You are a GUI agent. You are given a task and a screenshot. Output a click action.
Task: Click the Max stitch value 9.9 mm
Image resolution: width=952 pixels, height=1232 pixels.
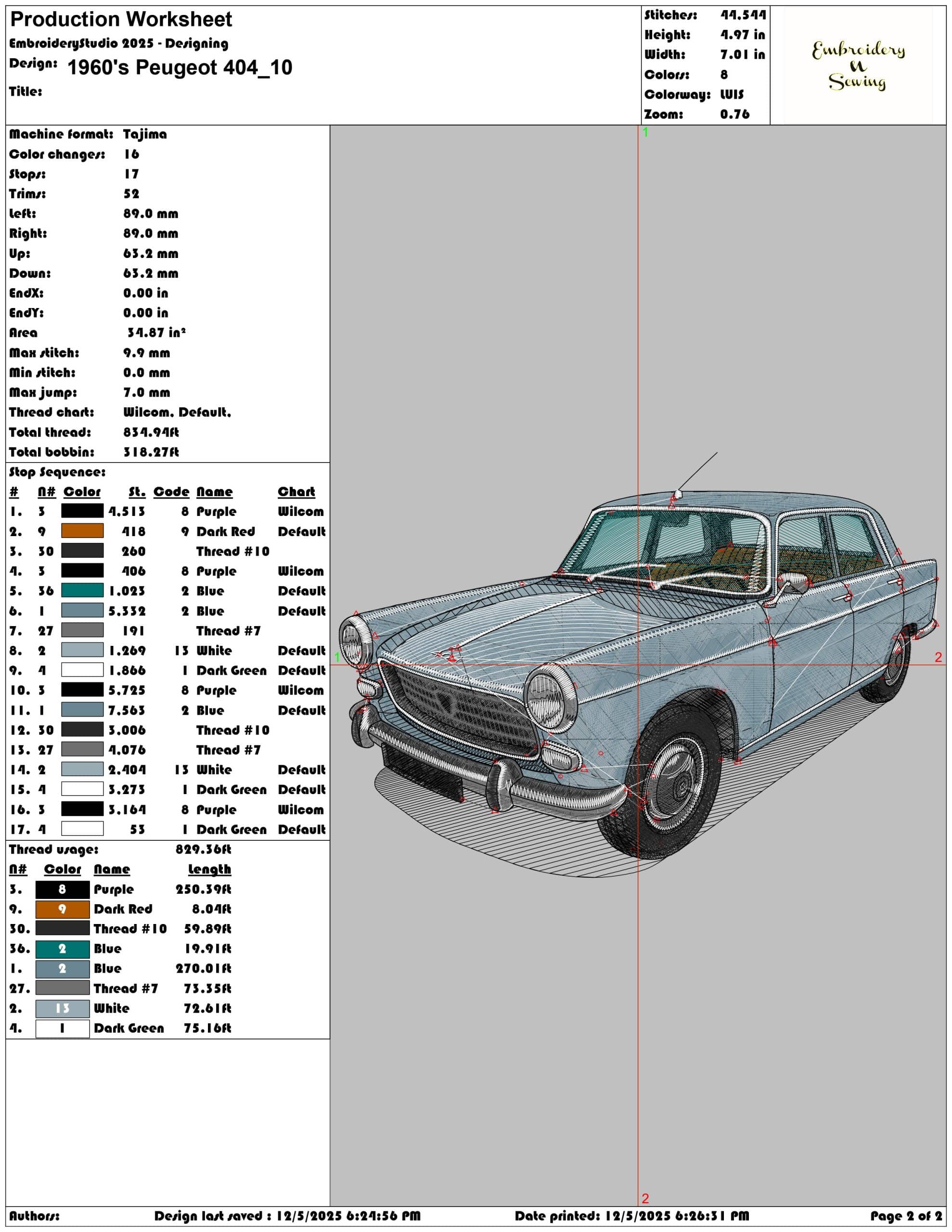[147, 353]
